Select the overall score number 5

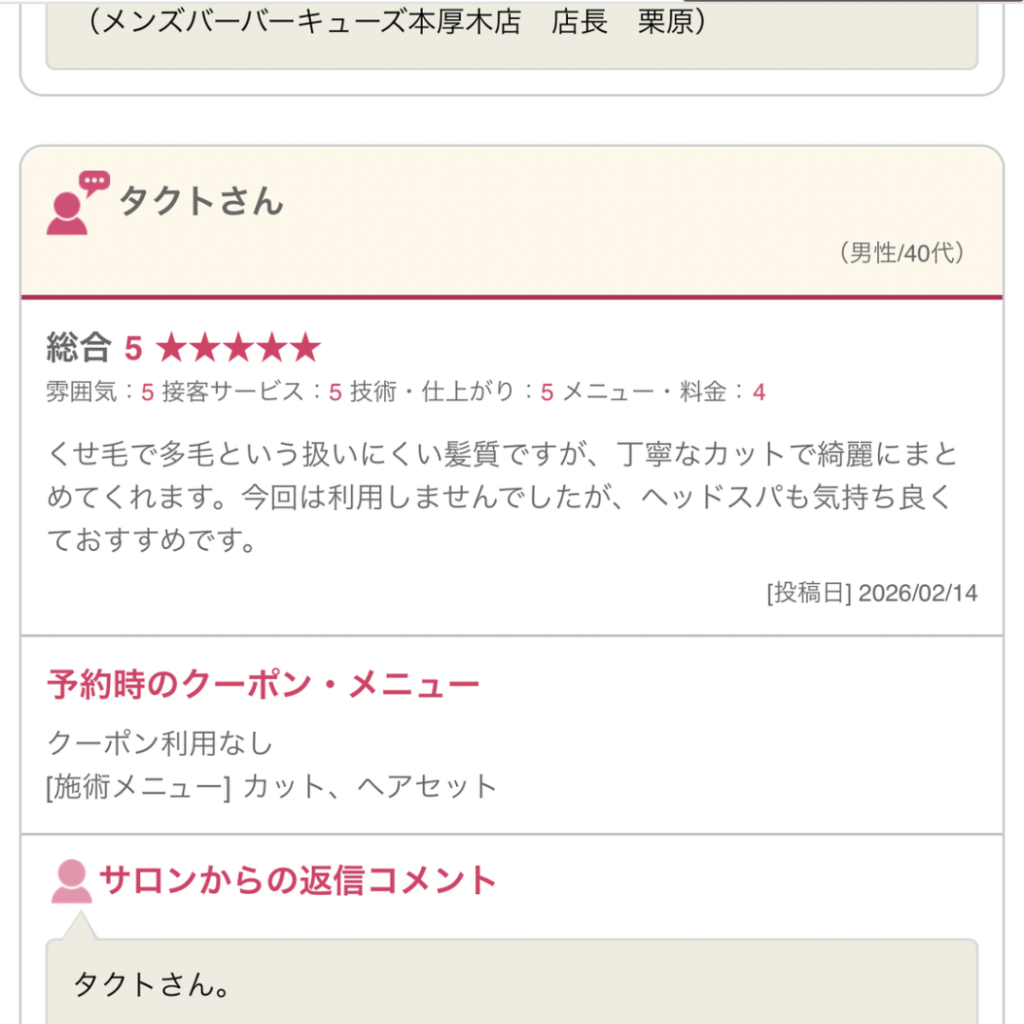pos(133,348)
